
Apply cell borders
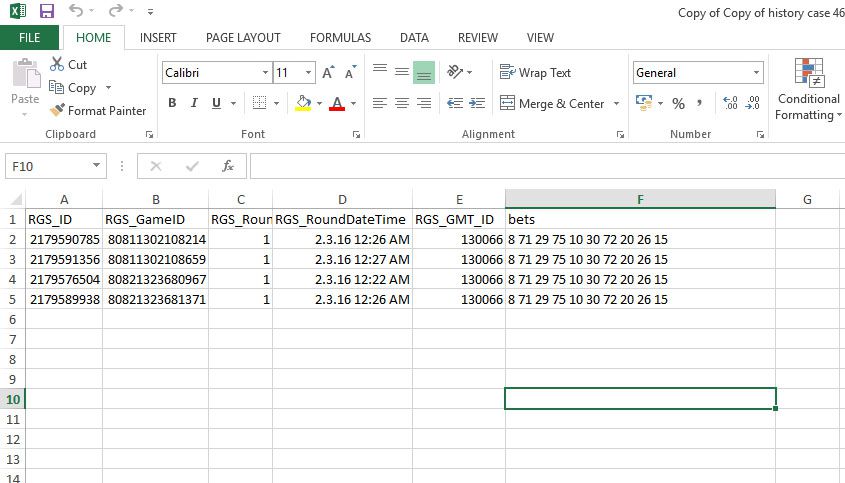(260, 103)
